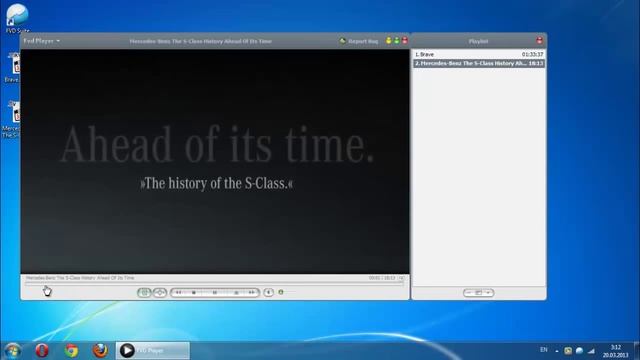Click the EN language indicator

pos(544,350)
